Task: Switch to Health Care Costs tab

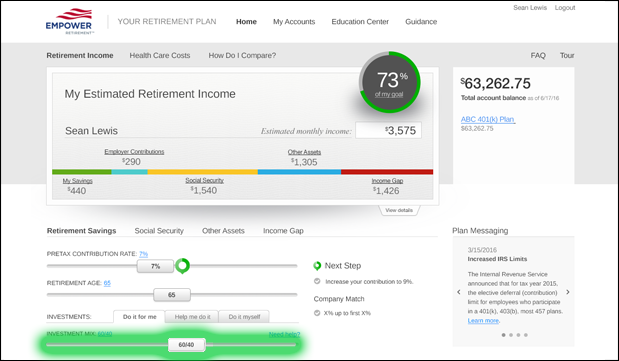Action: tap(160, 56)
